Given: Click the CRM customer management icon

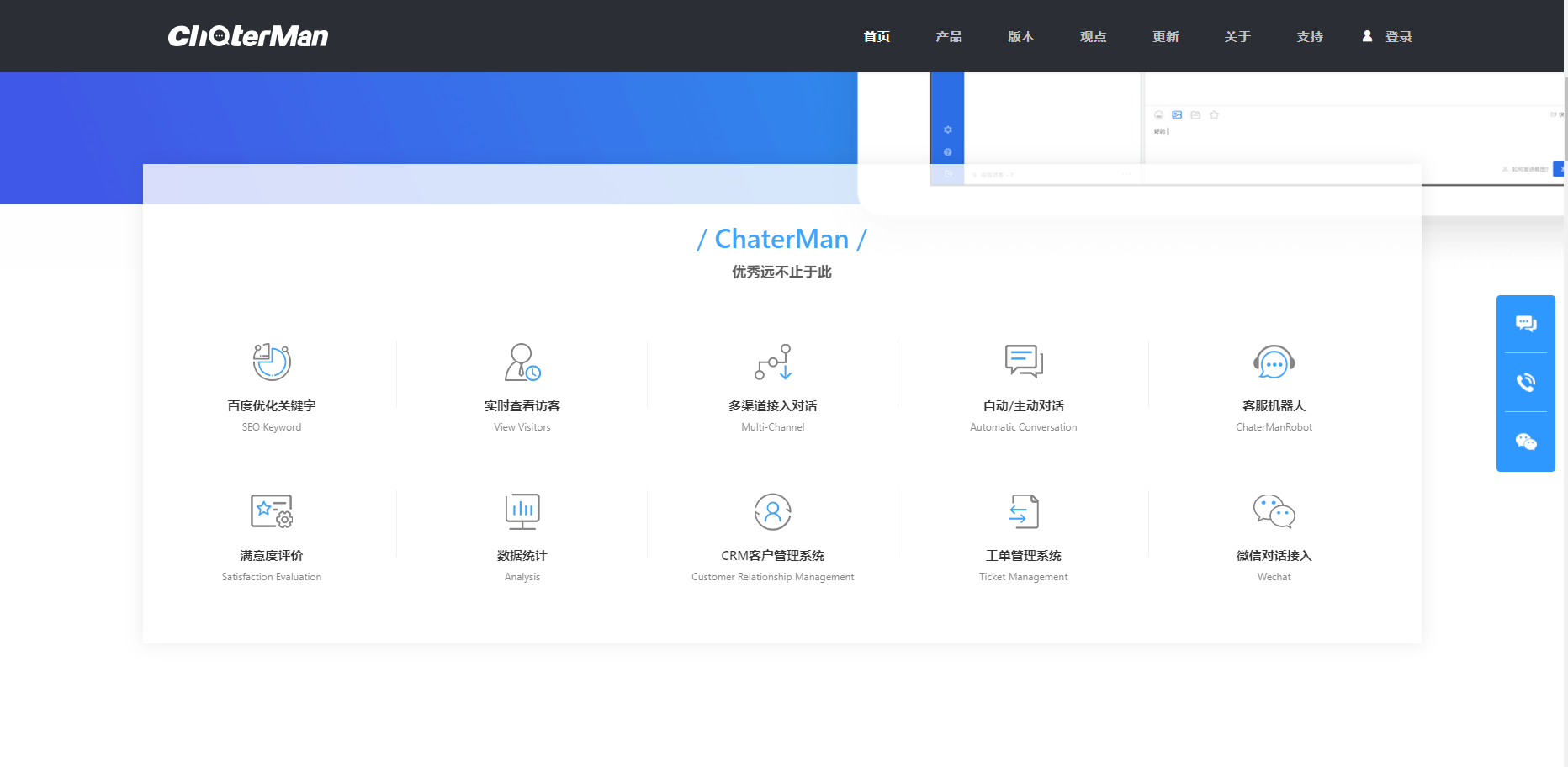Looking at the screenshot, I should click(773, 511).
